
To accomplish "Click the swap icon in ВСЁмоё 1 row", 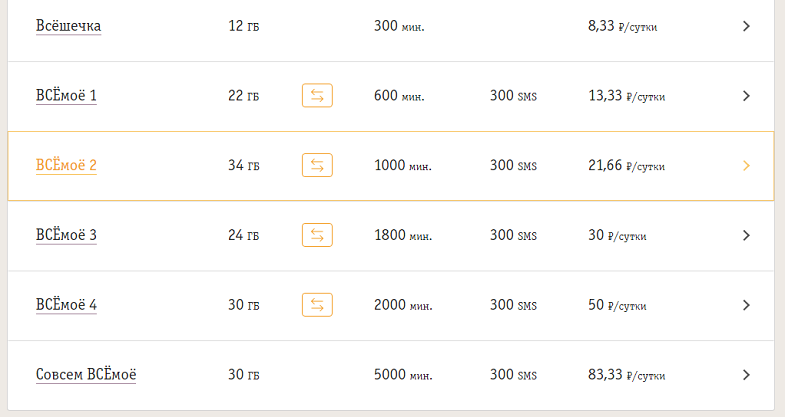I will (317, 96).
